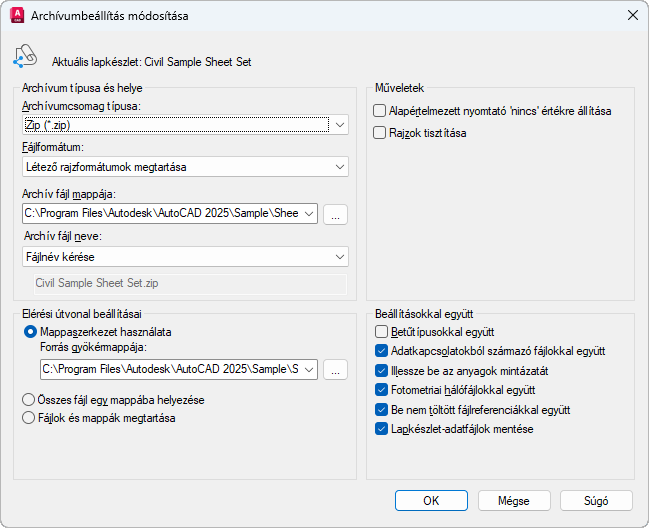The image size is (649, 528).
Task: Browse for Archív fájl mappája folder
Action: (336, 214)
